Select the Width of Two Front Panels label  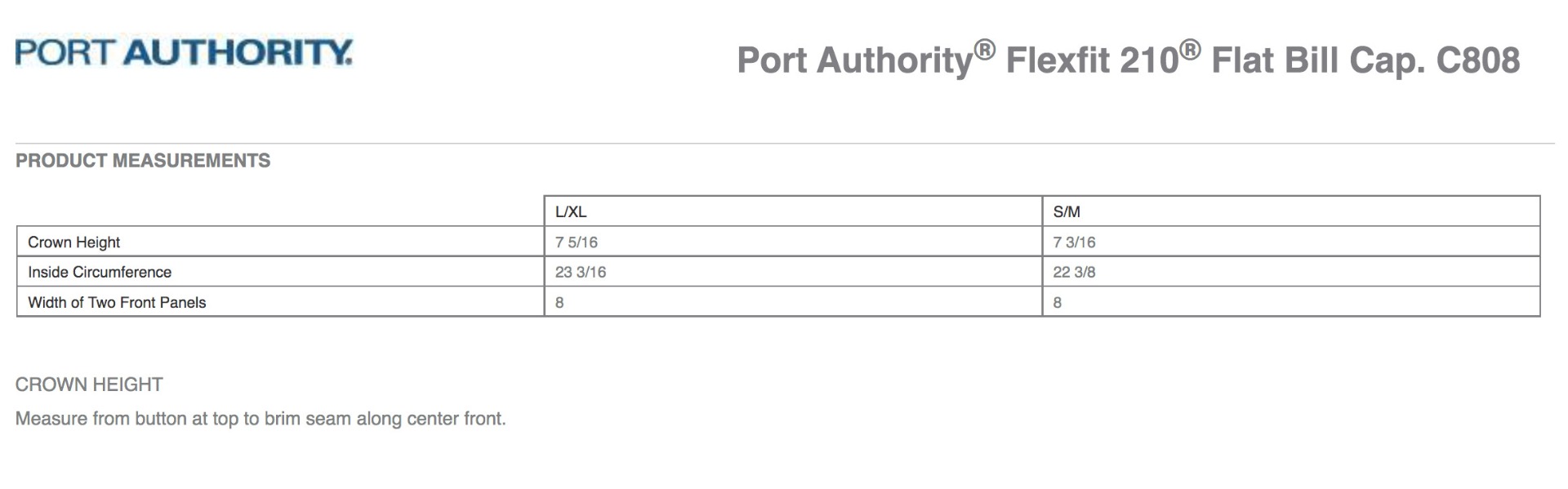click(117, 303)
